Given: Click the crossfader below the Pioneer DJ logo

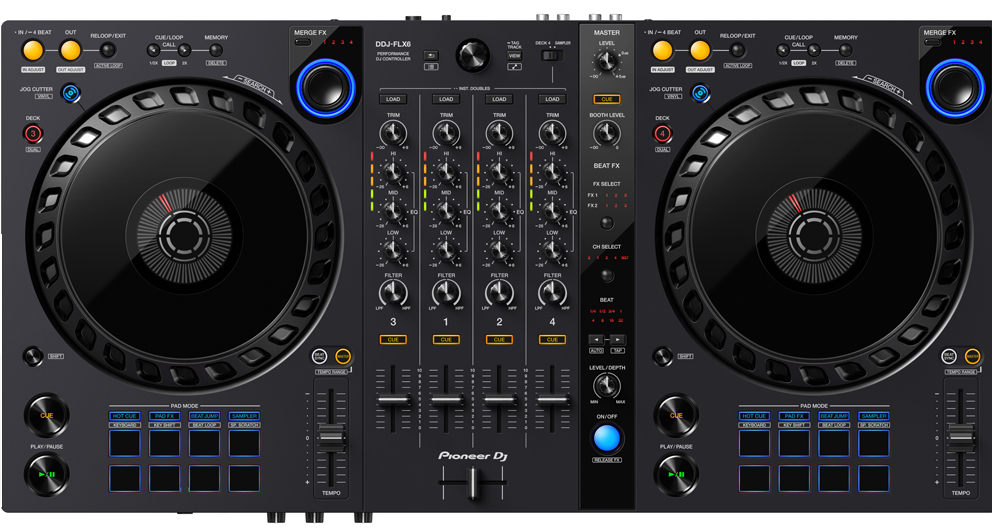Looking at the screenshot, I should pos(473,483).
